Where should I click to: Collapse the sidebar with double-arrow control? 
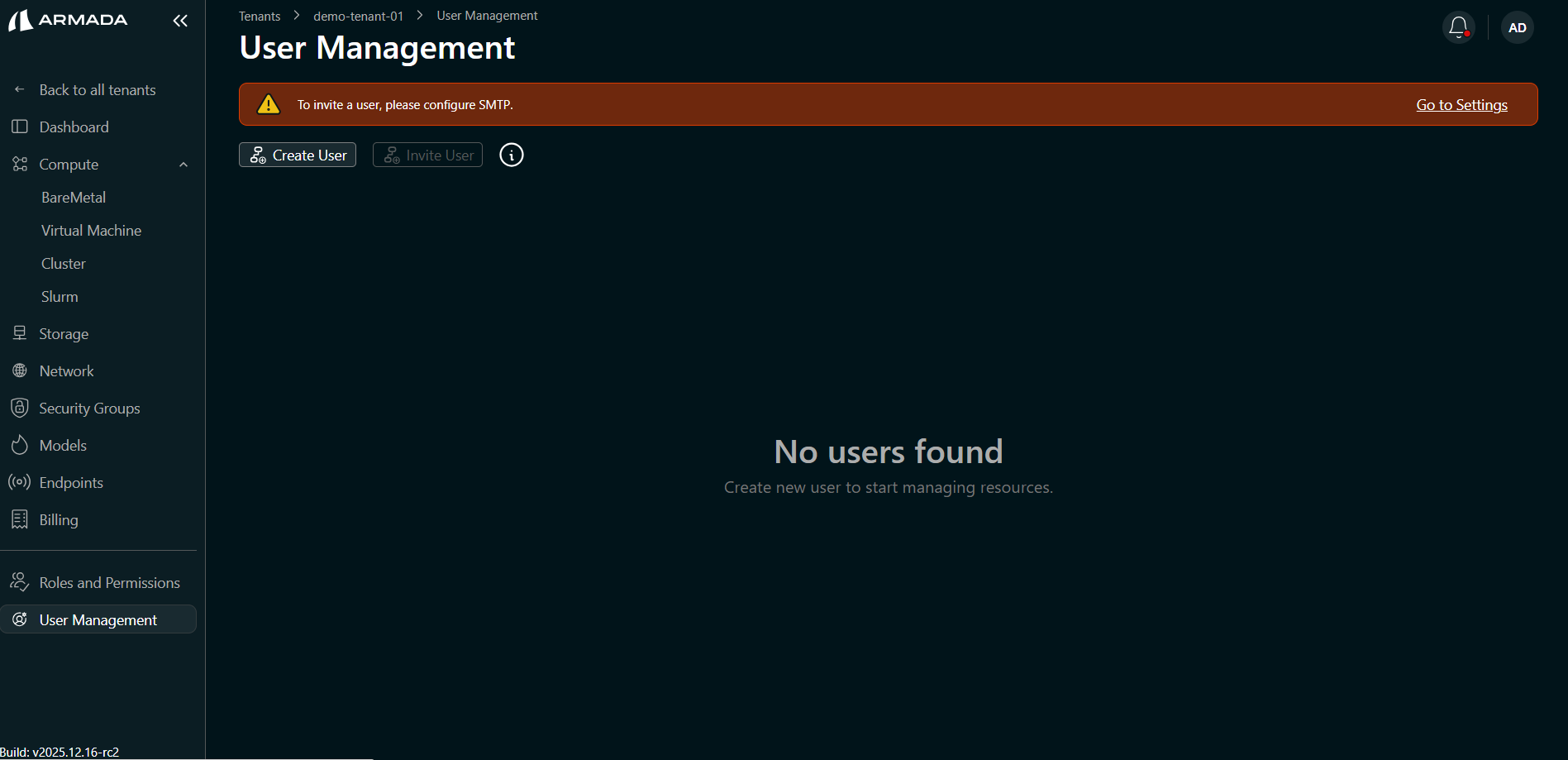pos(180,20)
